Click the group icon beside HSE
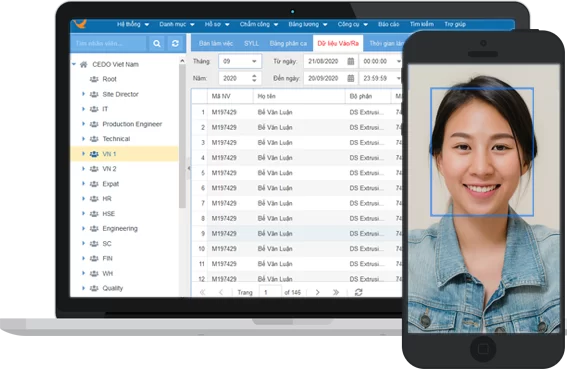567x369 pixels. [94, 214]
